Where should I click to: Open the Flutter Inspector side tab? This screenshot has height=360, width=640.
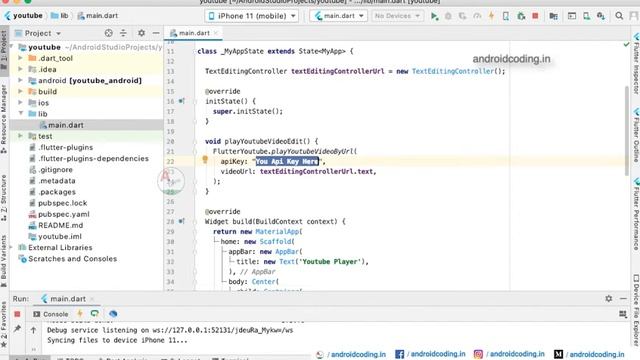point(636,64)
